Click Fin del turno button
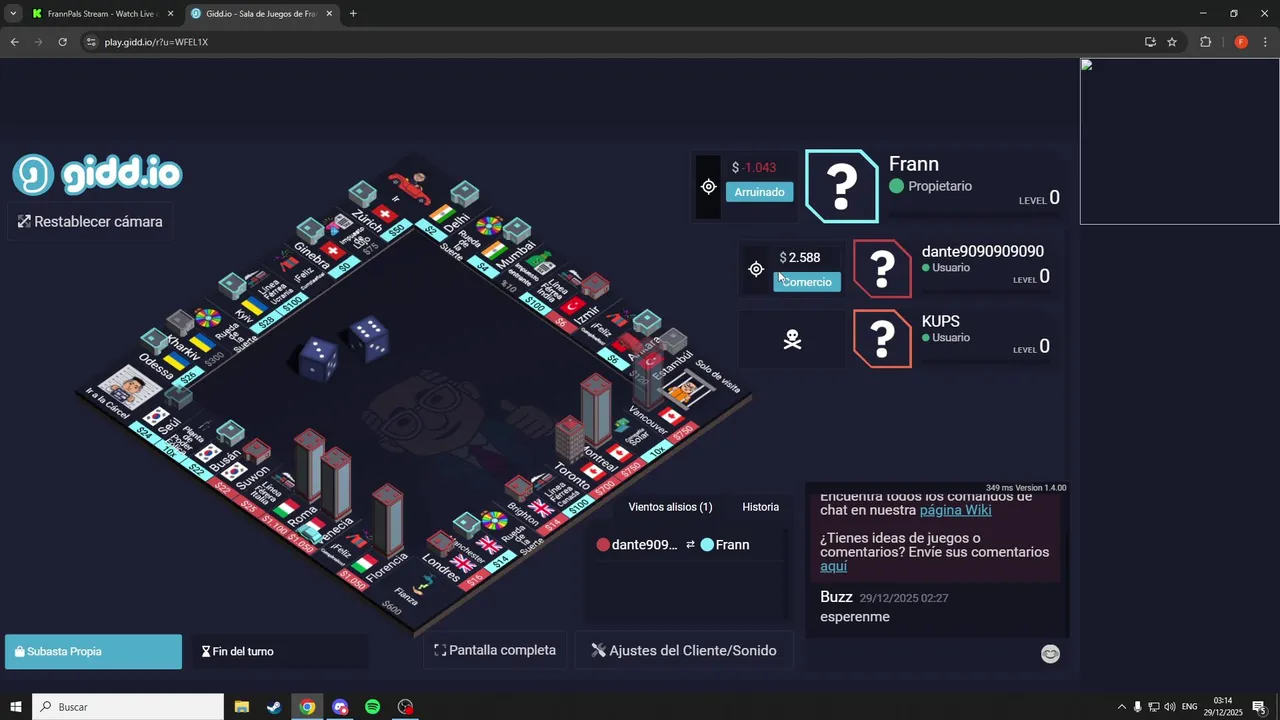The image size is (1280, 720). pos(279,652)
